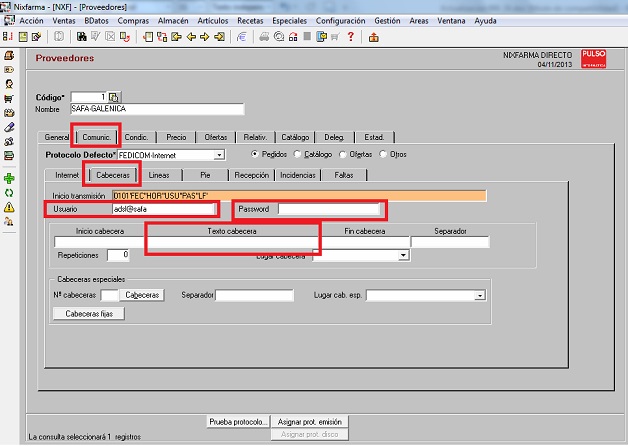Click the Inicio transmisión orange field

(299, 196)
